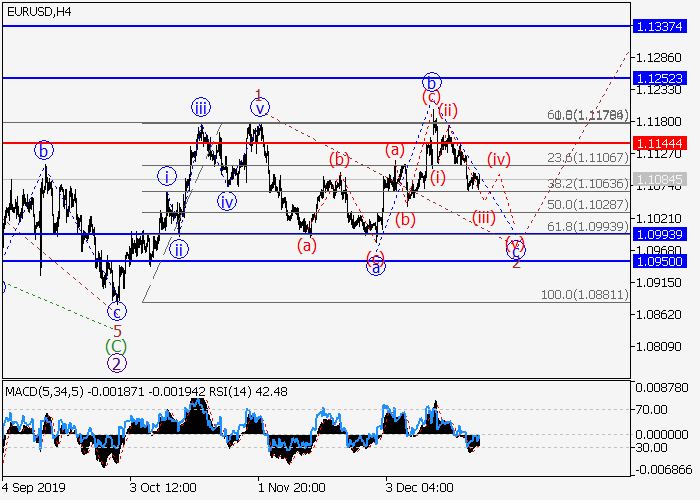Click the MACD(5,34,5) indicator label
Image resolution: width=700 pixels, height=500 pixels.
pyautogui.click(x=38, y=390)
